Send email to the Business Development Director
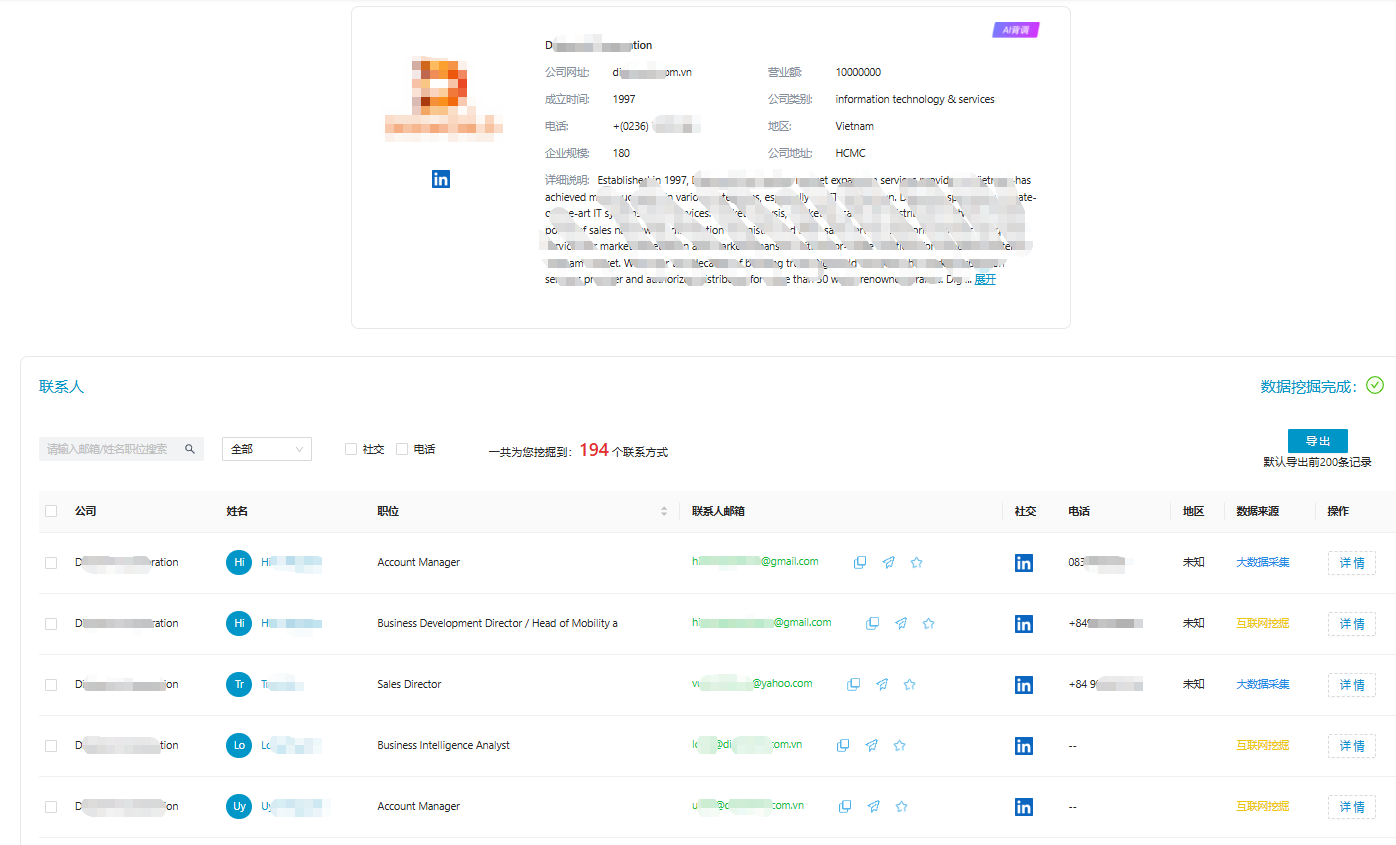This screenshot has height=845, width=1396. click(x=901, y=624)
